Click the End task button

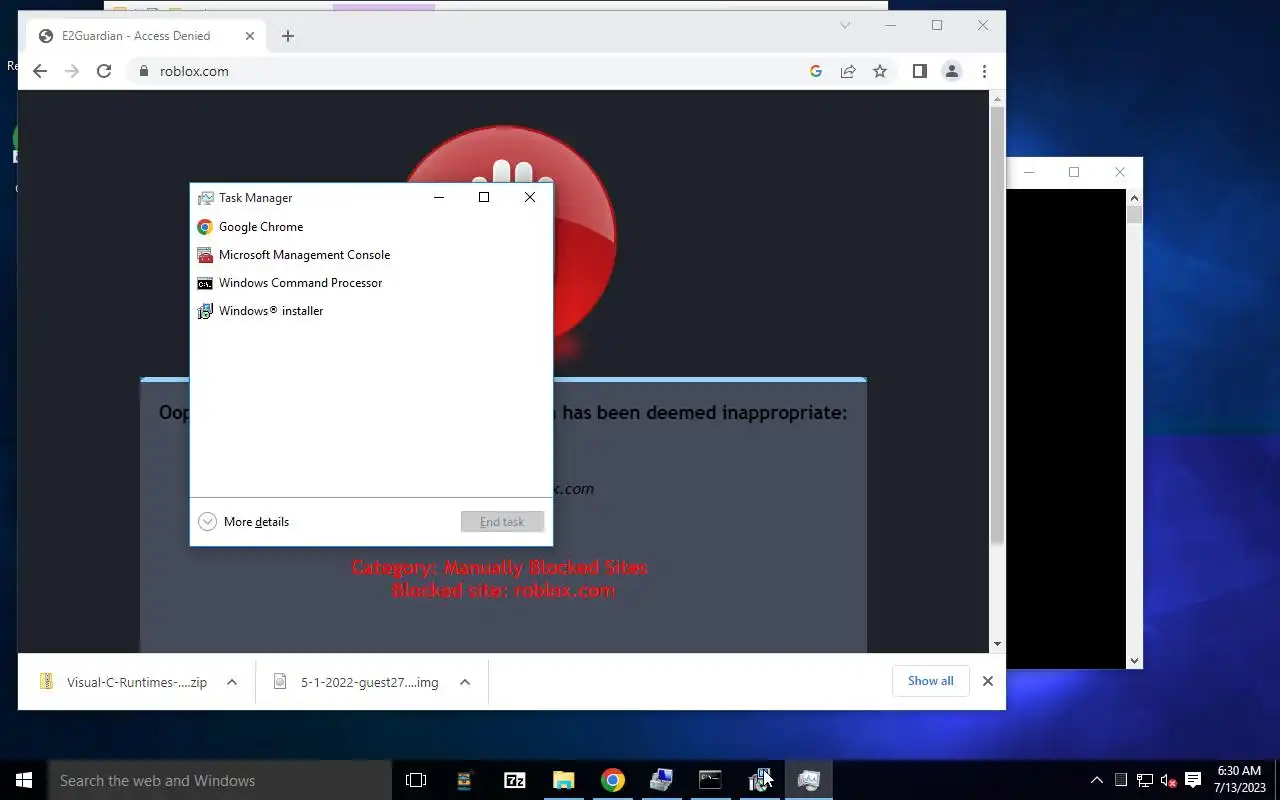pos(502,522)
